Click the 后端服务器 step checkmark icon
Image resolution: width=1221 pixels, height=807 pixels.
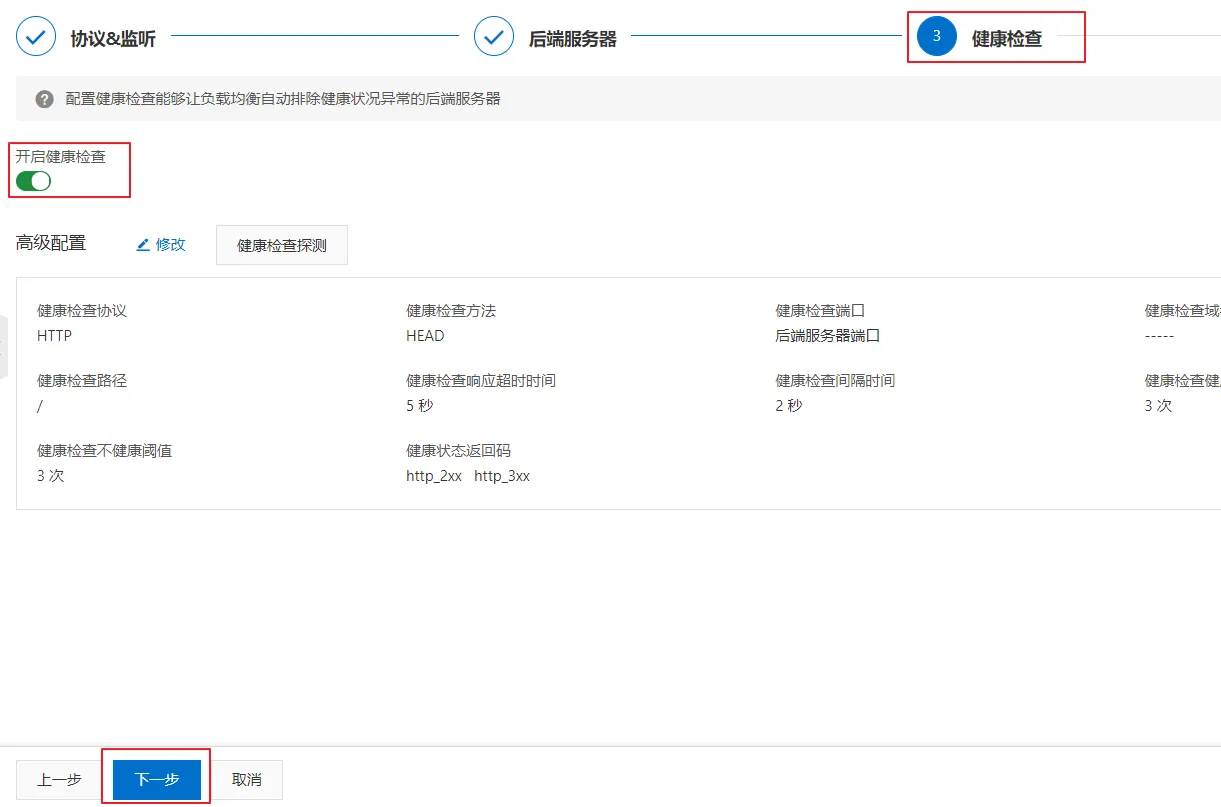494,37
